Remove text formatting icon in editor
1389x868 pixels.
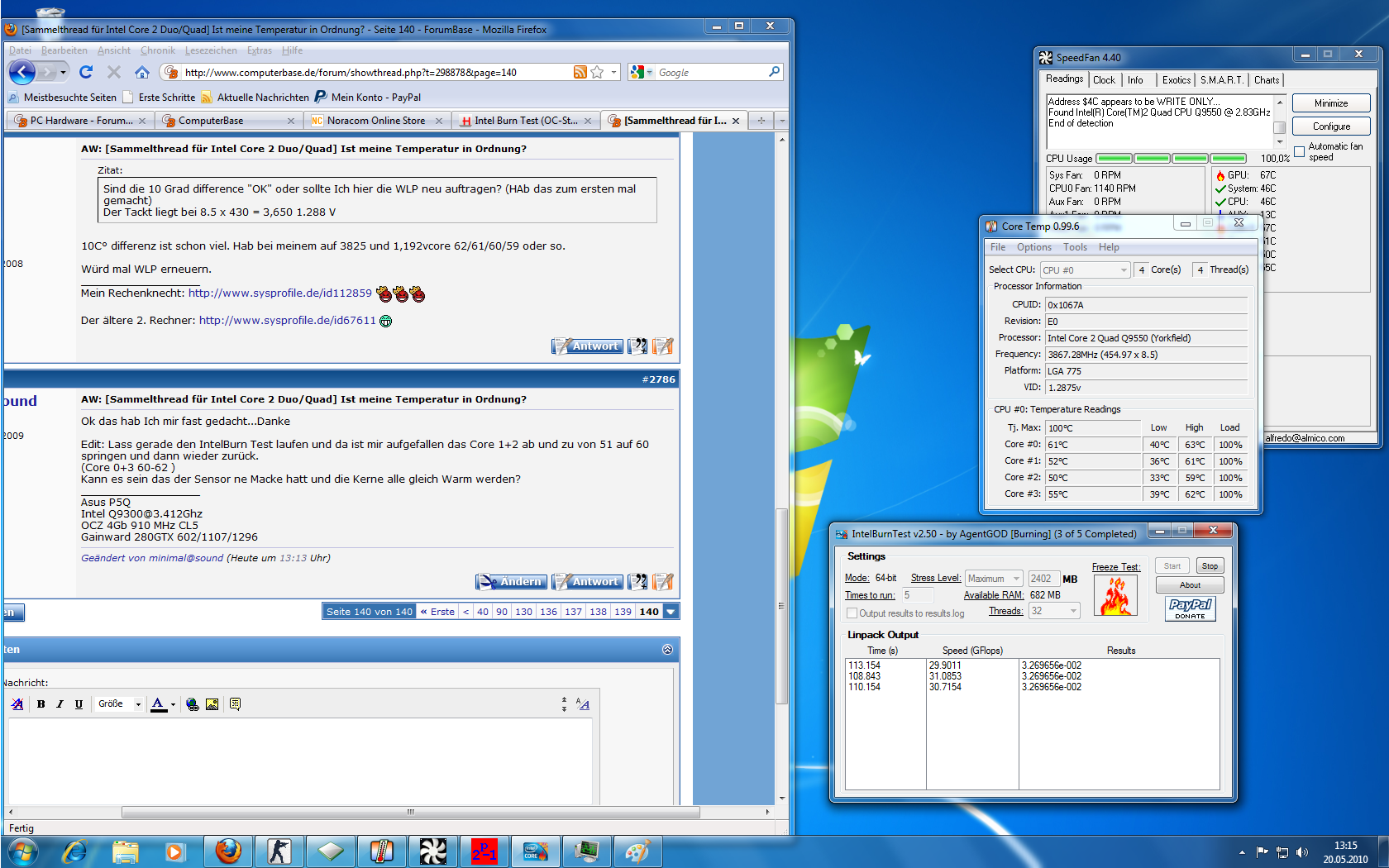click(17, 704)
